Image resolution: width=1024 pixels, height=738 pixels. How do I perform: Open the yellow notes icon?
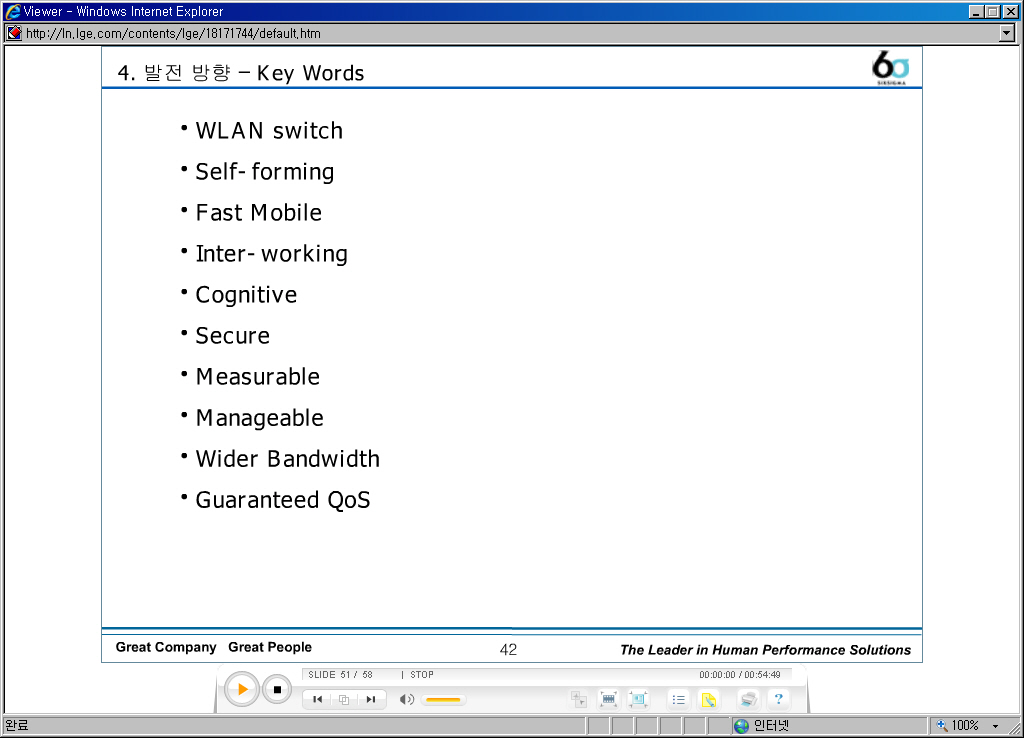(708, 700)
